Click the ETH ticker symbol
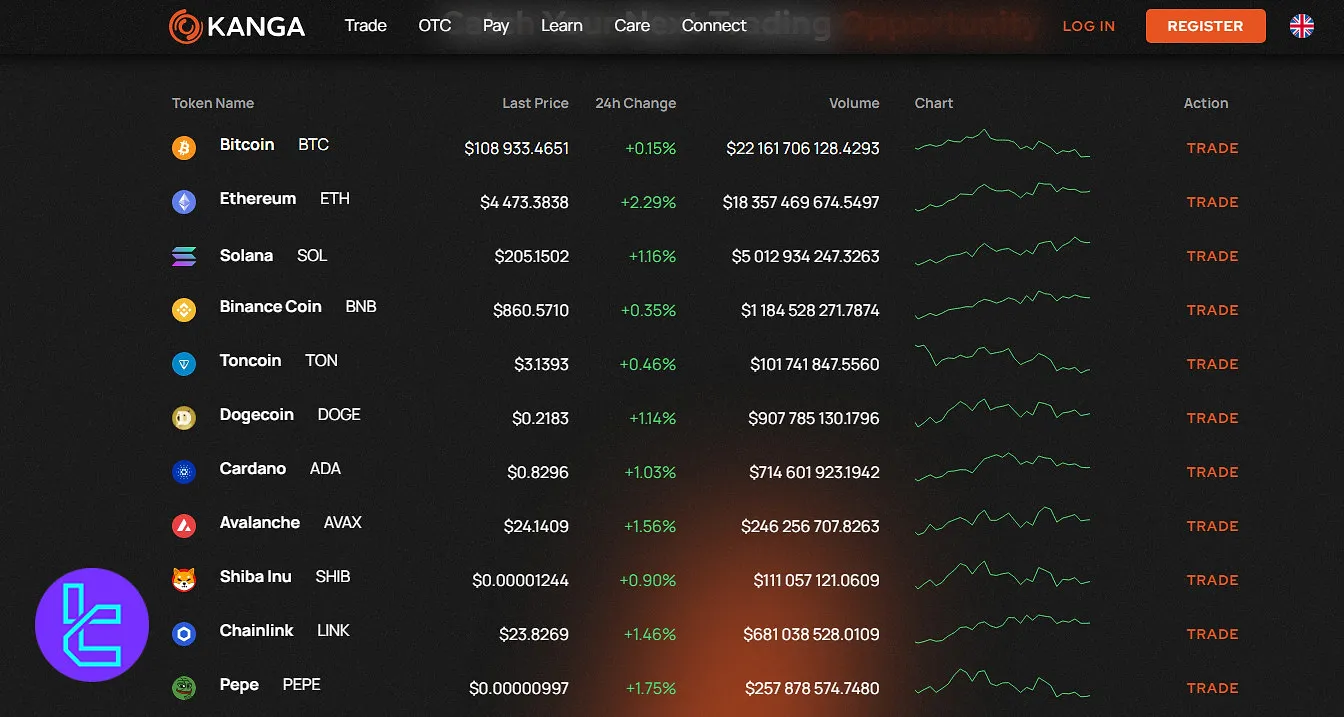This screenshot has width=1344, height=717. 335,199
